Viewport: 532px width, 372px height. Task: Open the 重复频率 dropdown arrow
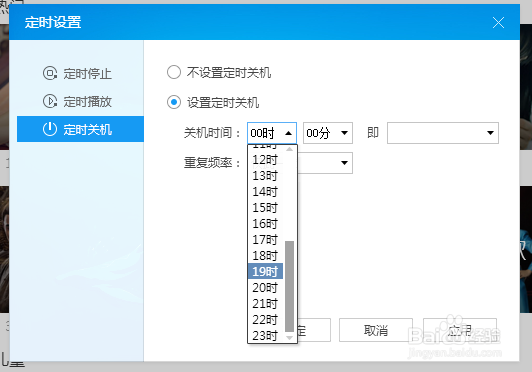pyautogui.click(x=344, y=163)
